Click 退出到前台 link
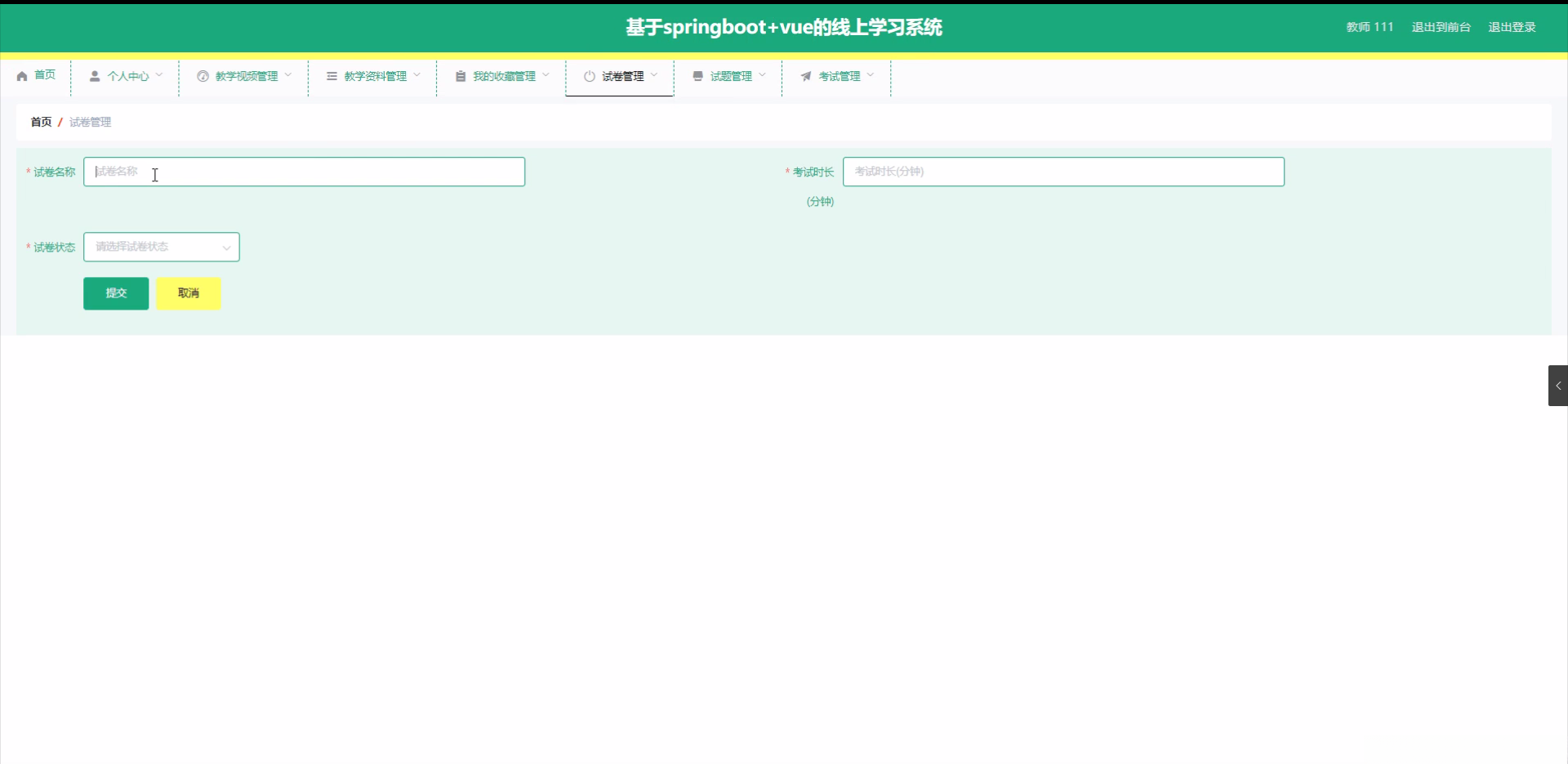Screen dimensions: 1568x764 pyautogui.click(x=1441, y=27)
